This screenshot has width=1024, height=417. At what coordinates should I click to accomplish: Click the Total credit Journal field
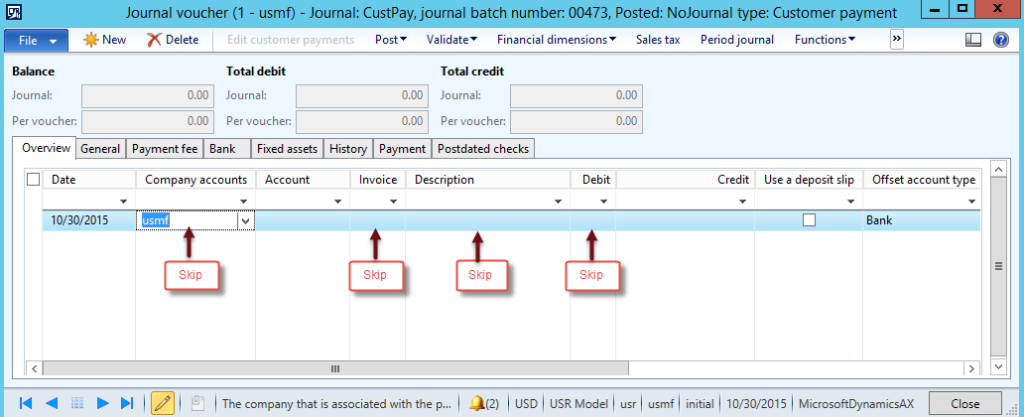tap(576, 96)
